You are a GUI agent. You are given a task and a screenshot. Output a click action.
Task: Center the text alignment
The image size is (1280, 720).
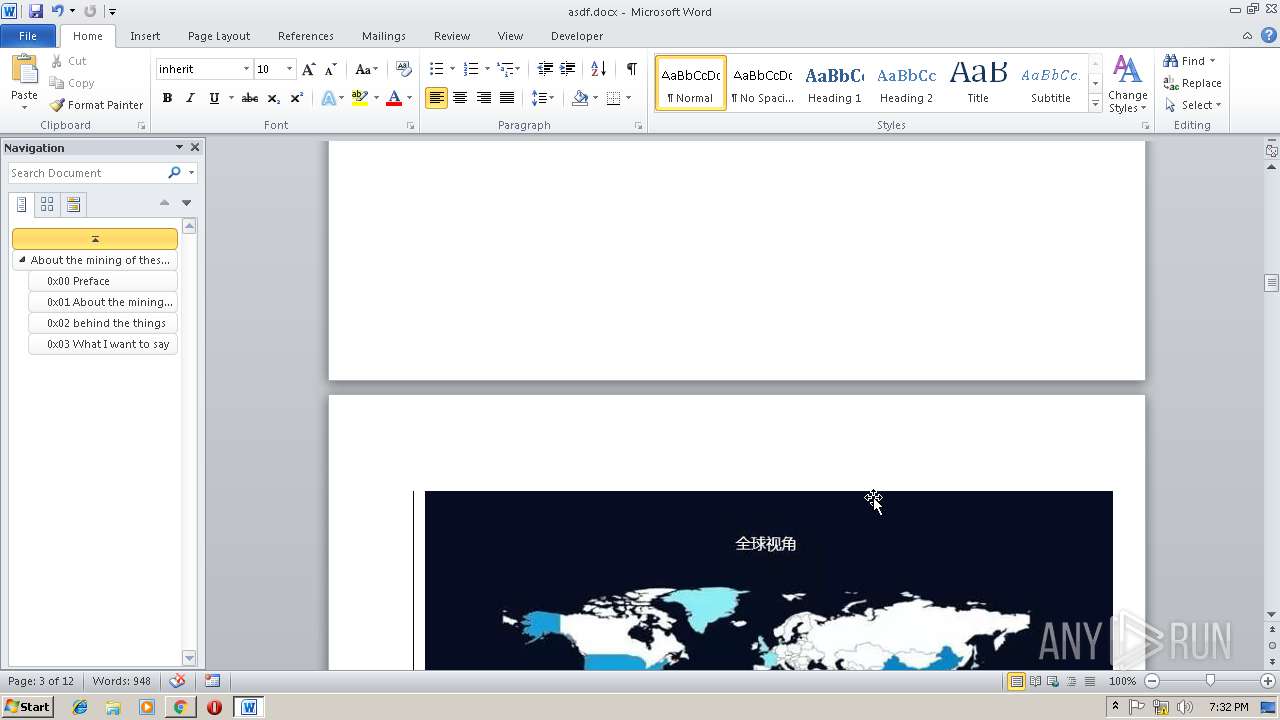pyautogui.click(x=460, y=98)
